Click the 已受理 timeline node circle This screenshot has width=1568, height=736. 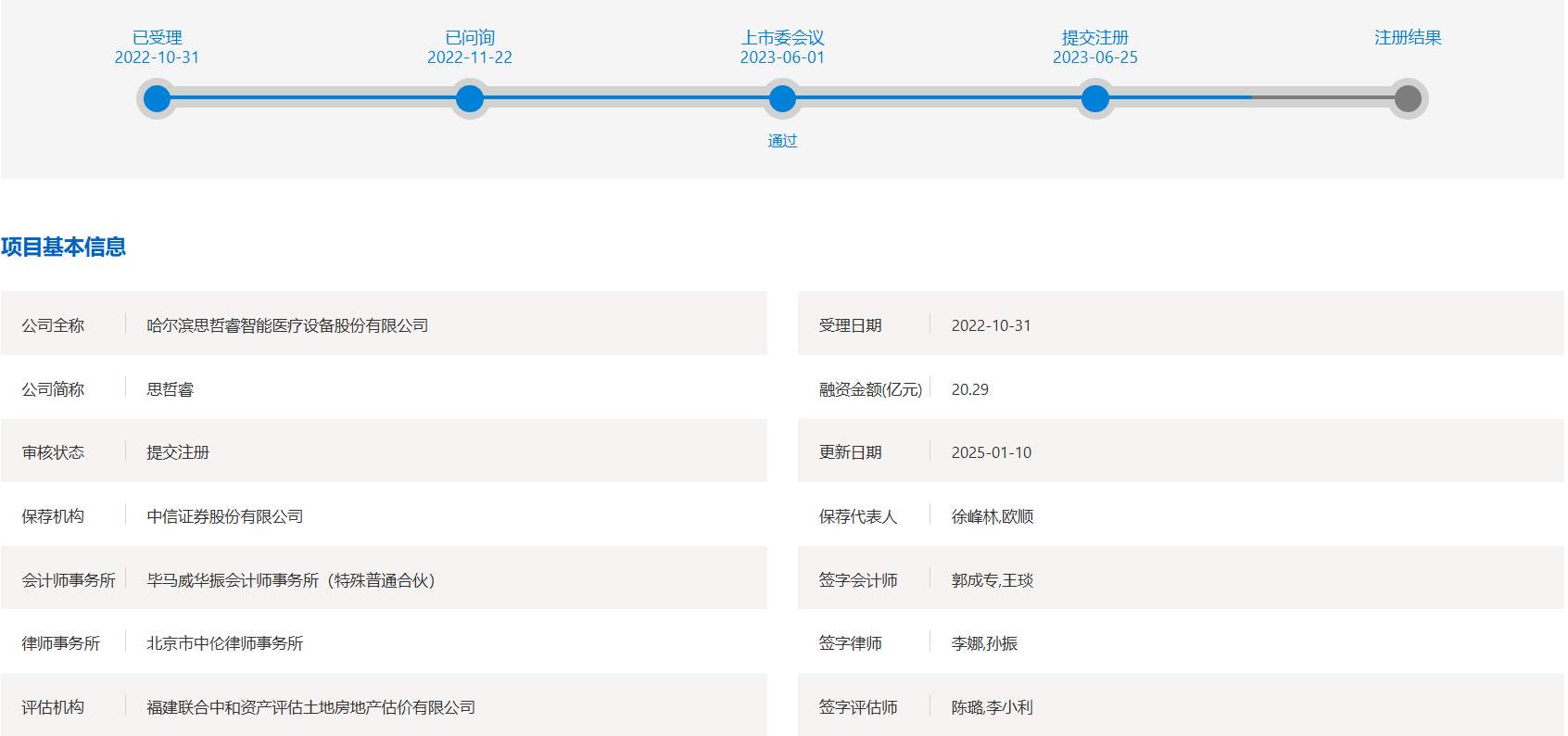[157, 98]
